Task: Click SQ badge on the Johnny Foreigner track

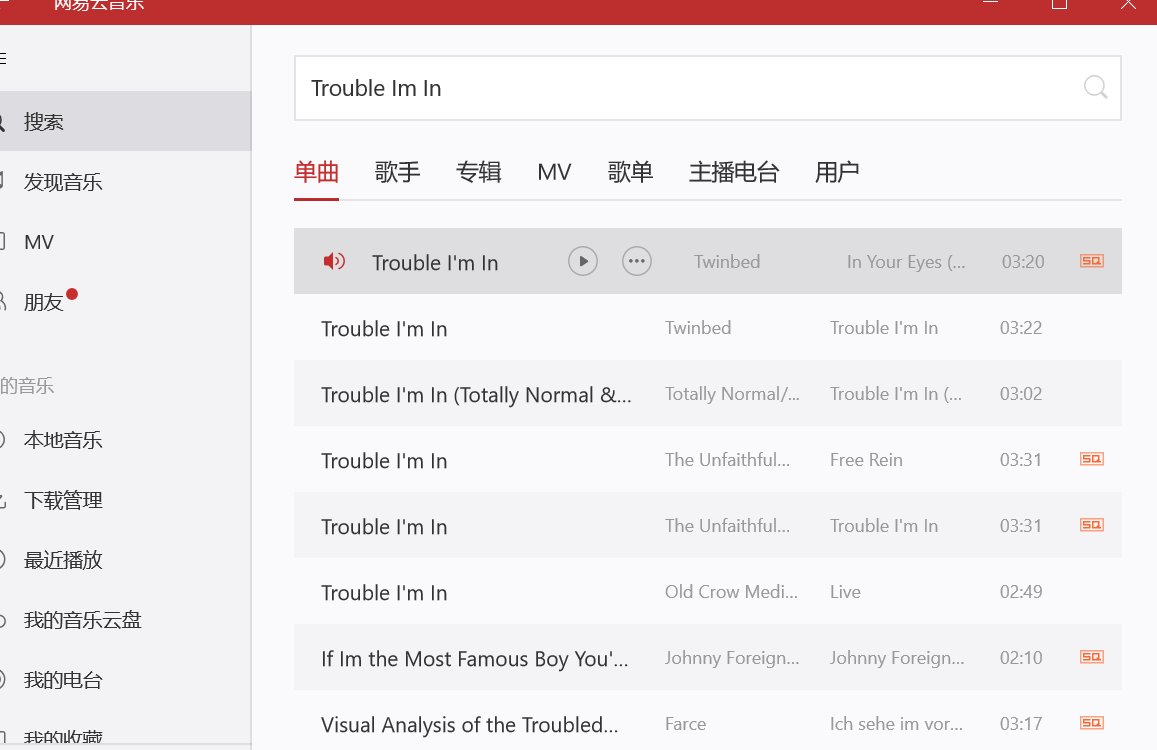Action: tap(1091, 658)
